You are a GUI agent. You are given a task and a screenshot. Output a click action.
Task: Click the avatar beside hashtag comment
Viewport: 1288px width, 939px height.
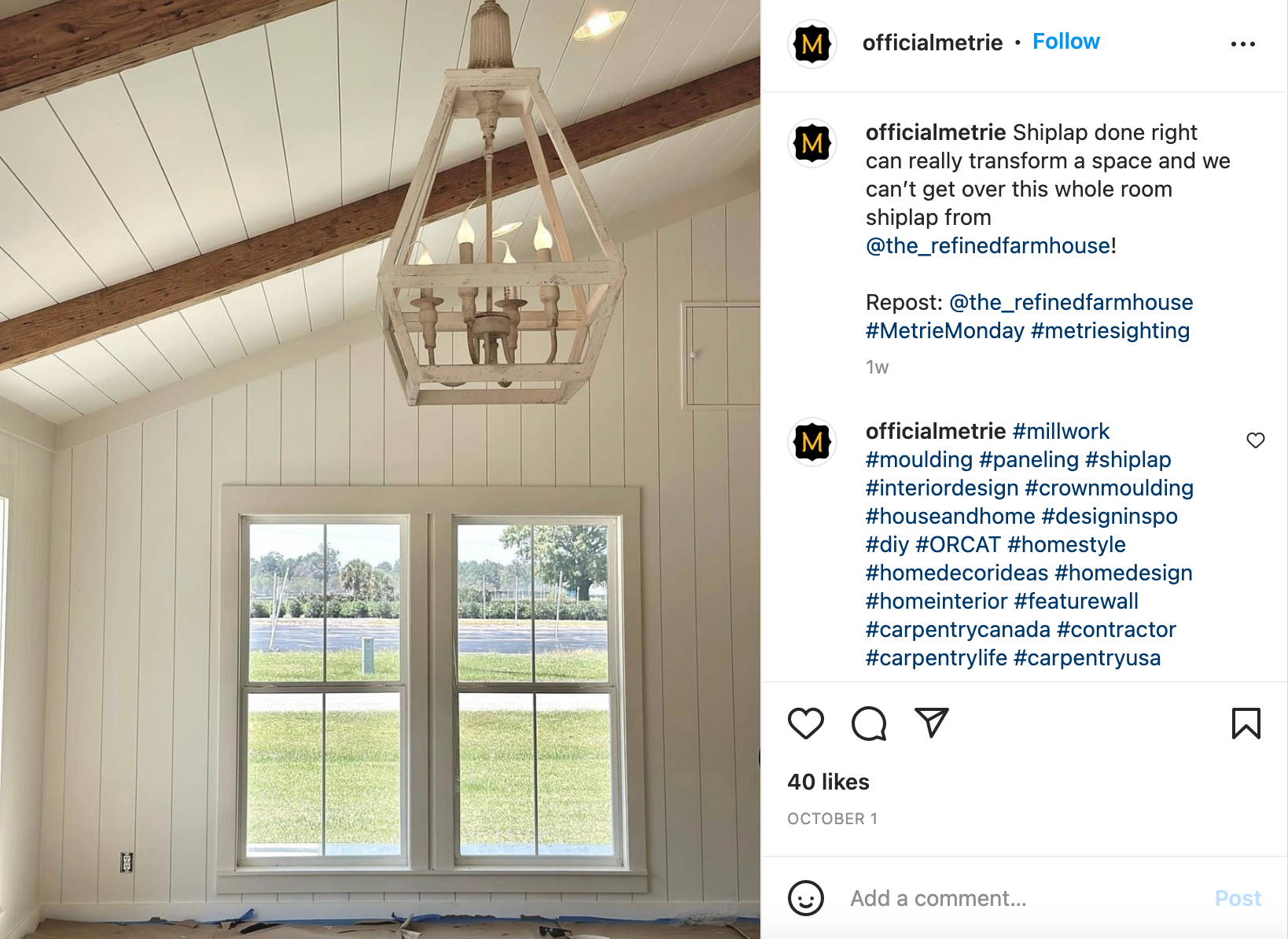(812, 442)
